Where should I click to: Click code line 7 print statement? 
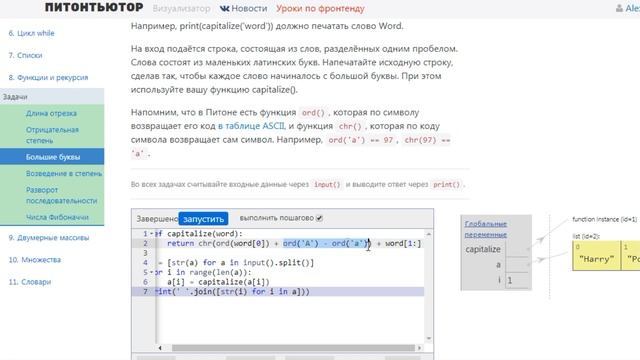233,292
